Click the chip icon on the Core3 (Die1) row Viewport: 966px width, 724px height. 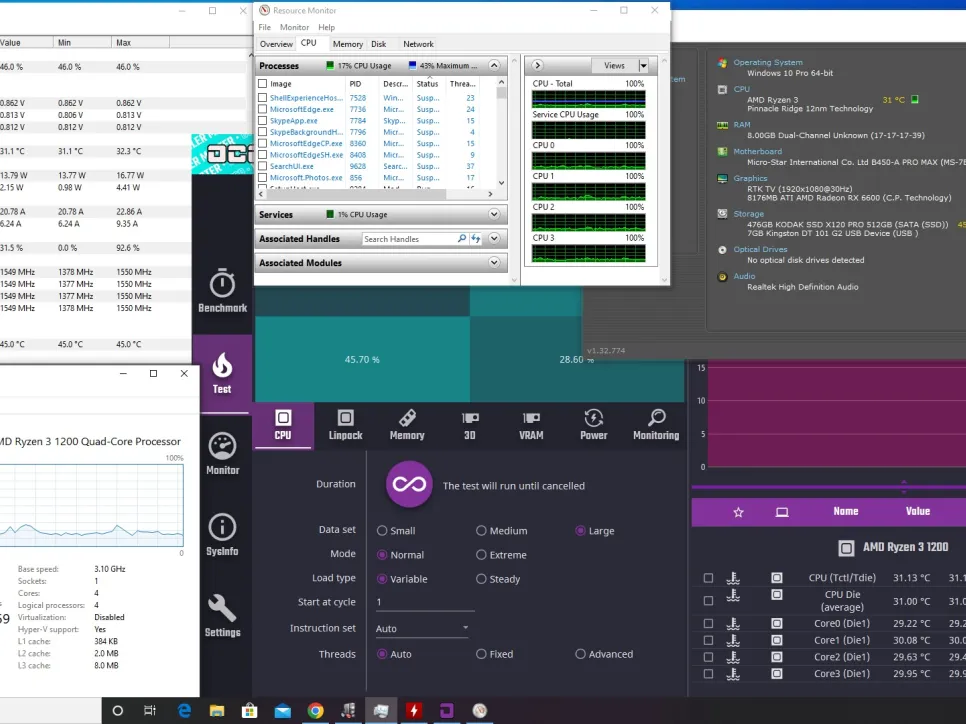click(777, 673)
